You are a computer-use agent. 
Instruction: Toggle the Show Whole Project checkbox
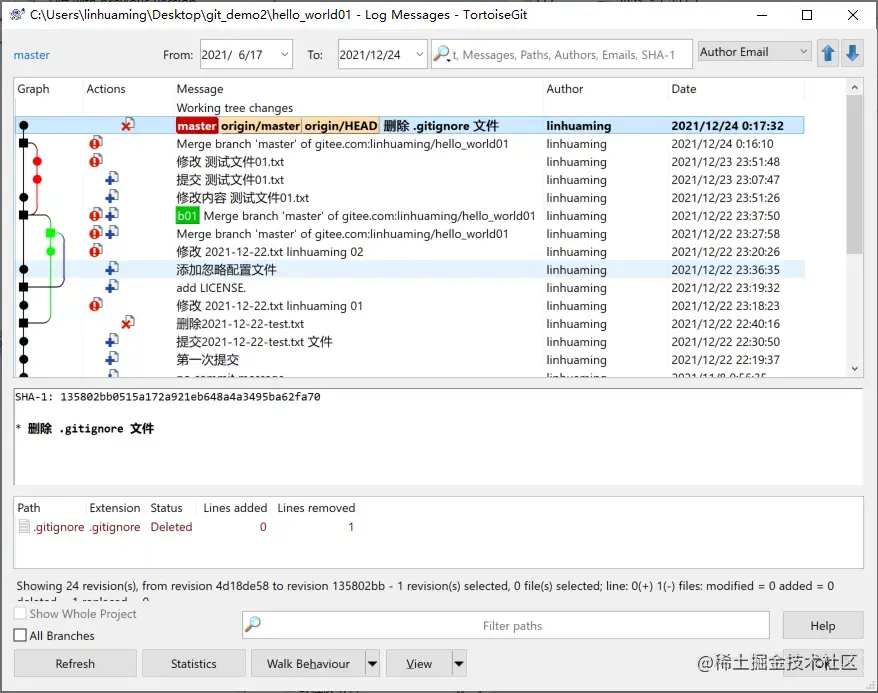pos(20,613)
